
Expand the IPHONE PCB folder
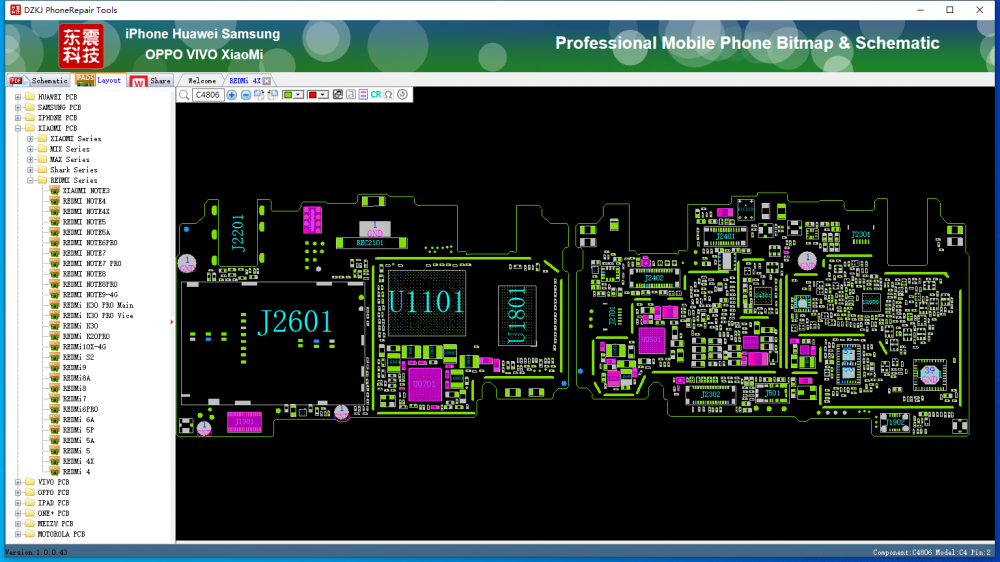coord(18,118)
